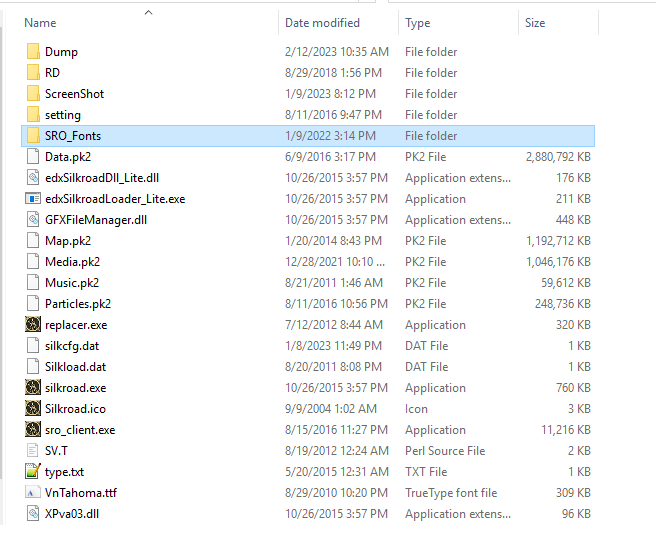Click the Data.pk2 file icon
Image resolution: width=656 pixels, height=534 pixels.
[33, 157]
